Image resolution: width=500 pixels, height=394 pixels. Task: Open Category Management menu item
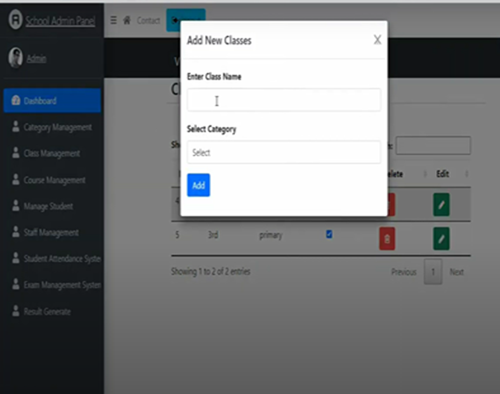[x=52, y=127]
